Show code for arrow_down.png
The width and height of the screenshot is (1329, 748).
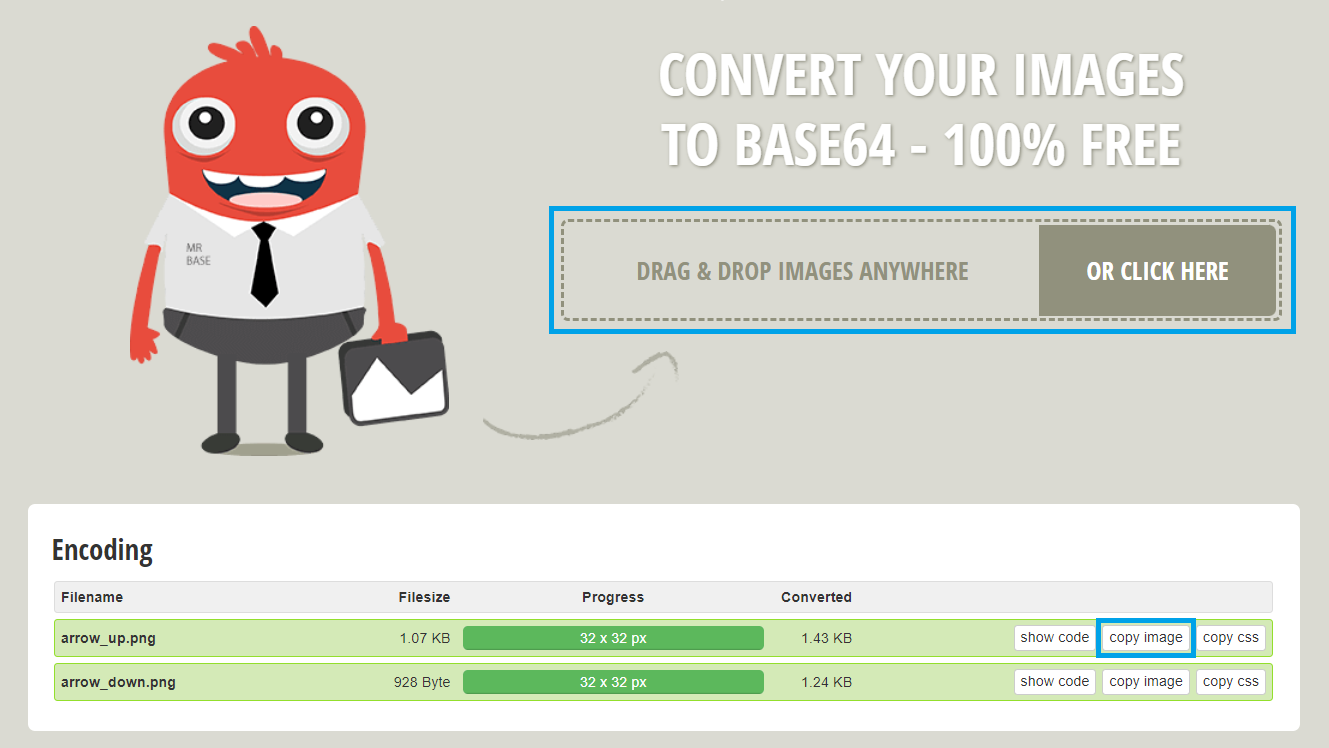(1054, 682)
